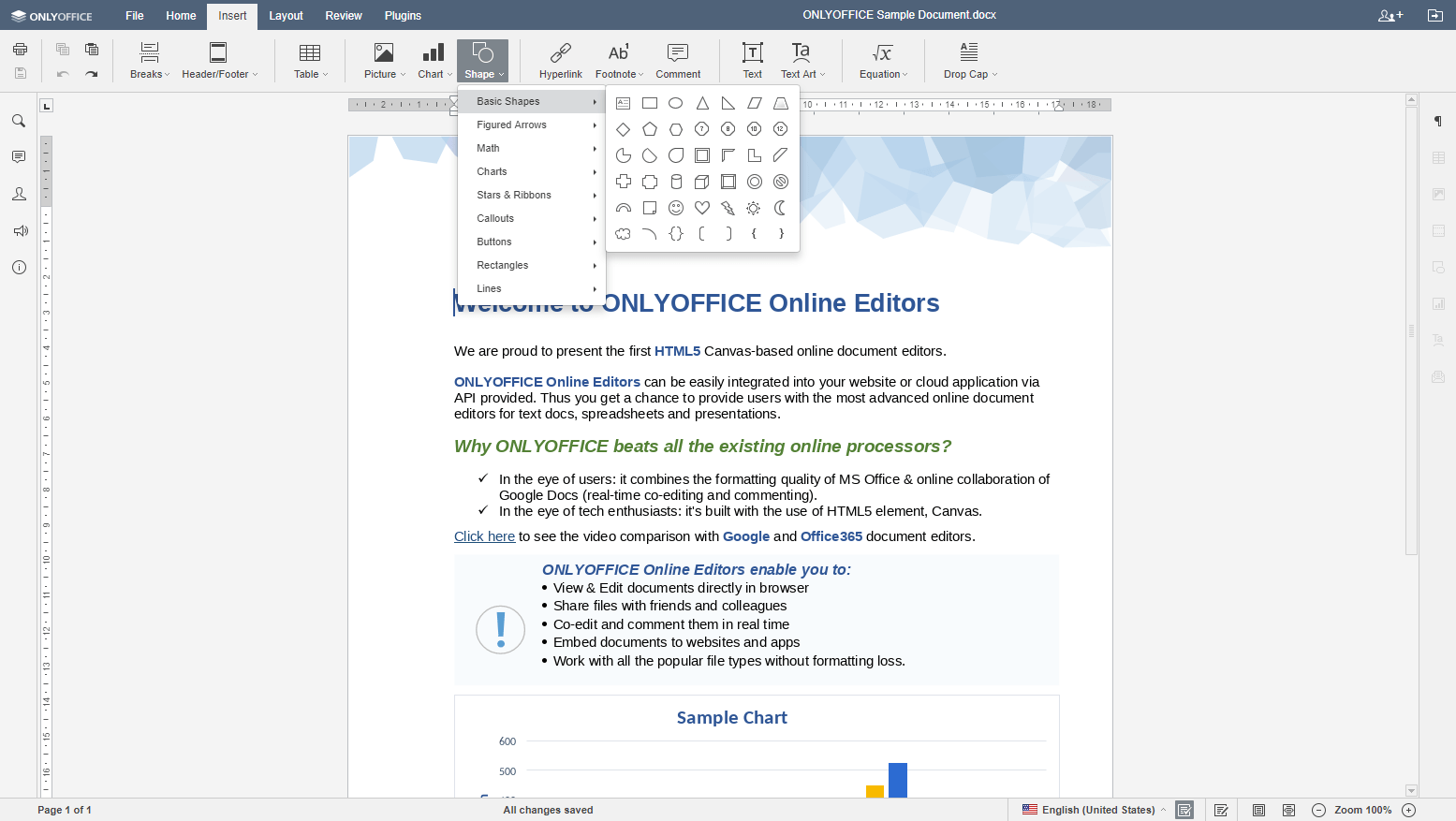Open the Buttons shapes submenu
The image size is (1456, 821).
pyautogui.click(x=532, y=242)
